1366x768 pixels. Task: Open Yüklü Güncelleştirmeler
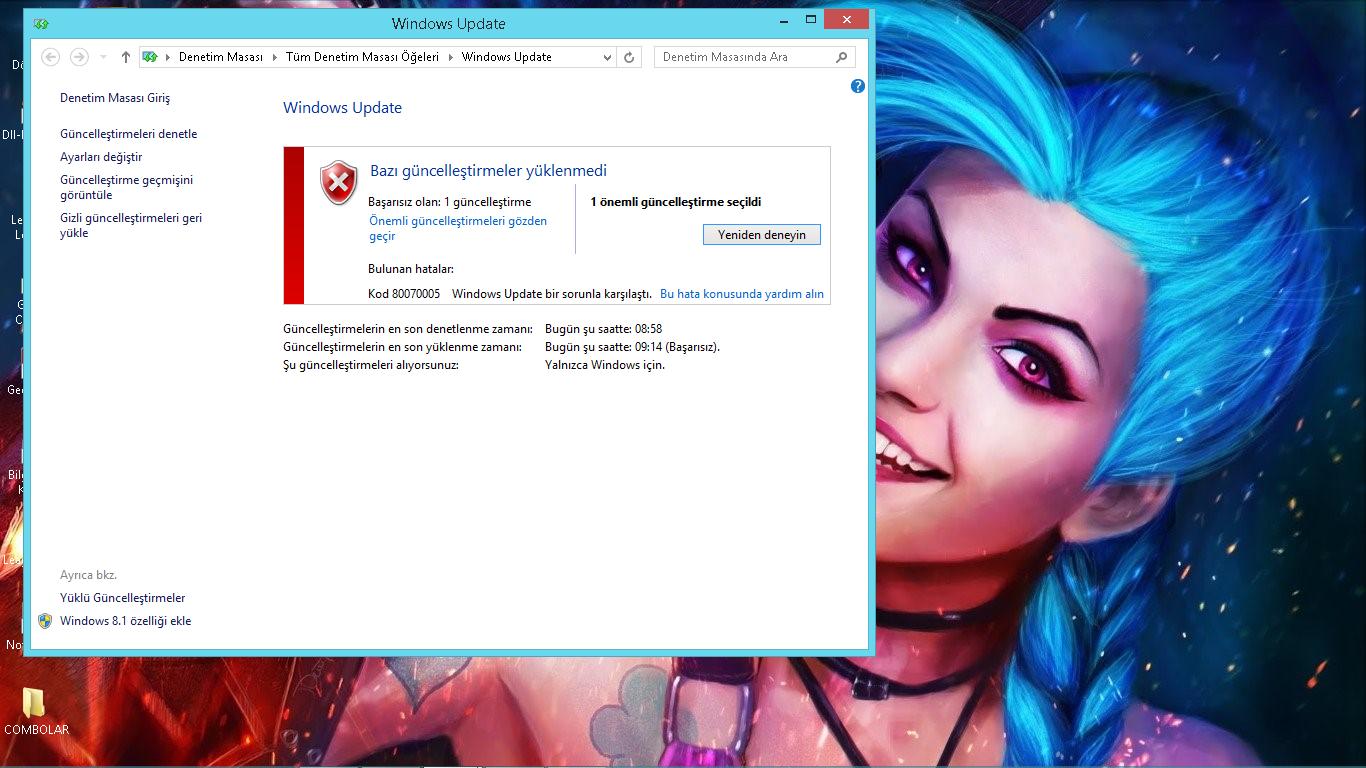(123, 598)
